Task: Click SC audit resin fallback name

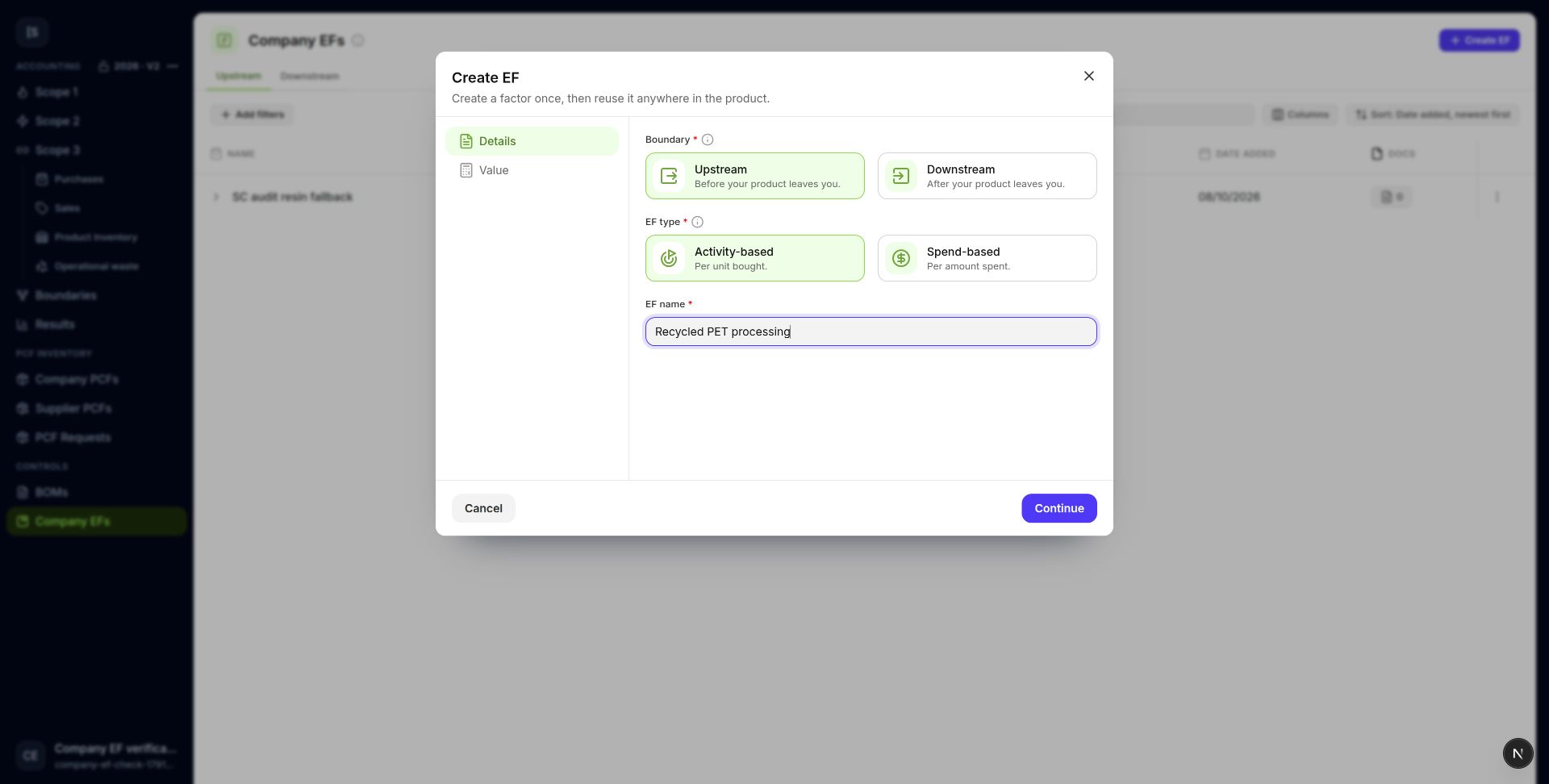Action: (292, 197)
